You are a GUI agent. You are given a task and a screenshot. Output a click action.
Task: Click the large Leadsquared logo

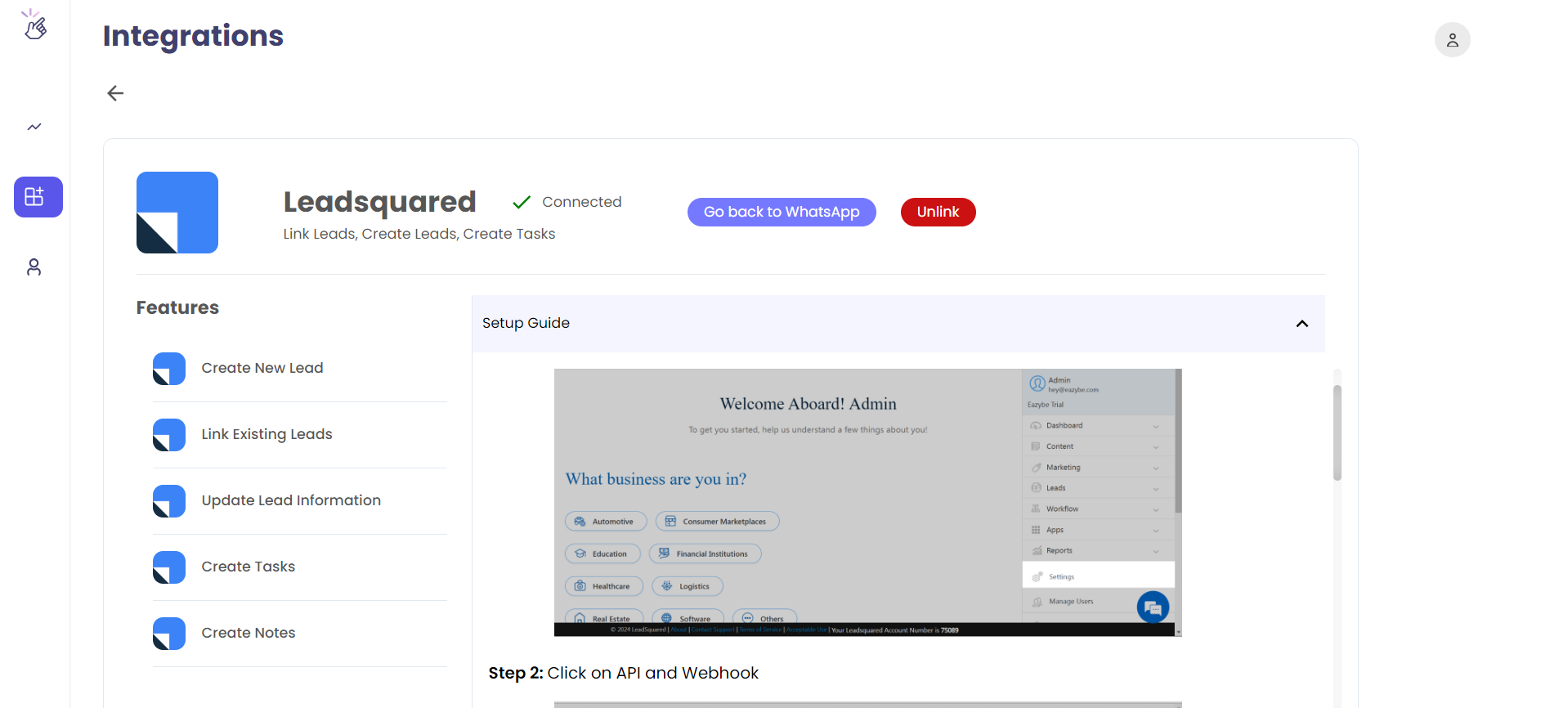[177, 213]
